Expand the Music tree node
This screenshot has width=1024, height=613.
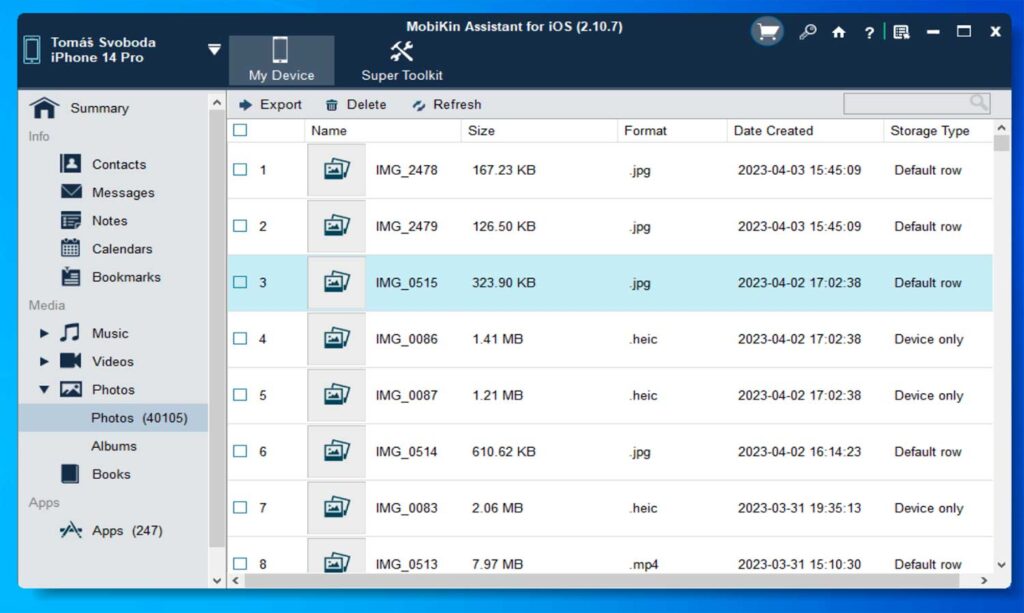coord(44,333)
